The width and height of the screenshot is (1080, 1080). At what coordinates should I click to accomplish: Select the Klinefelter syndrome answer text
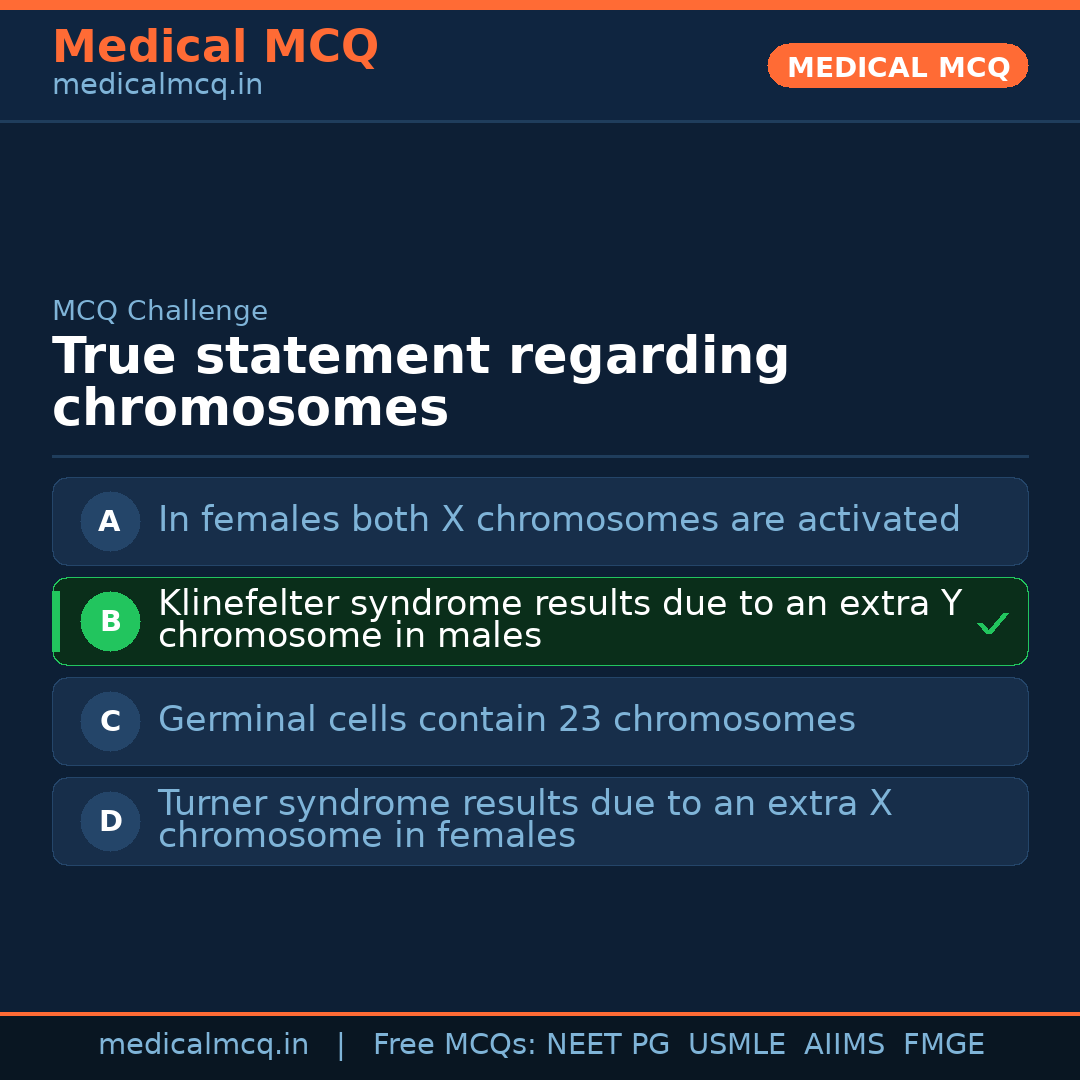(x=559, y=619)
